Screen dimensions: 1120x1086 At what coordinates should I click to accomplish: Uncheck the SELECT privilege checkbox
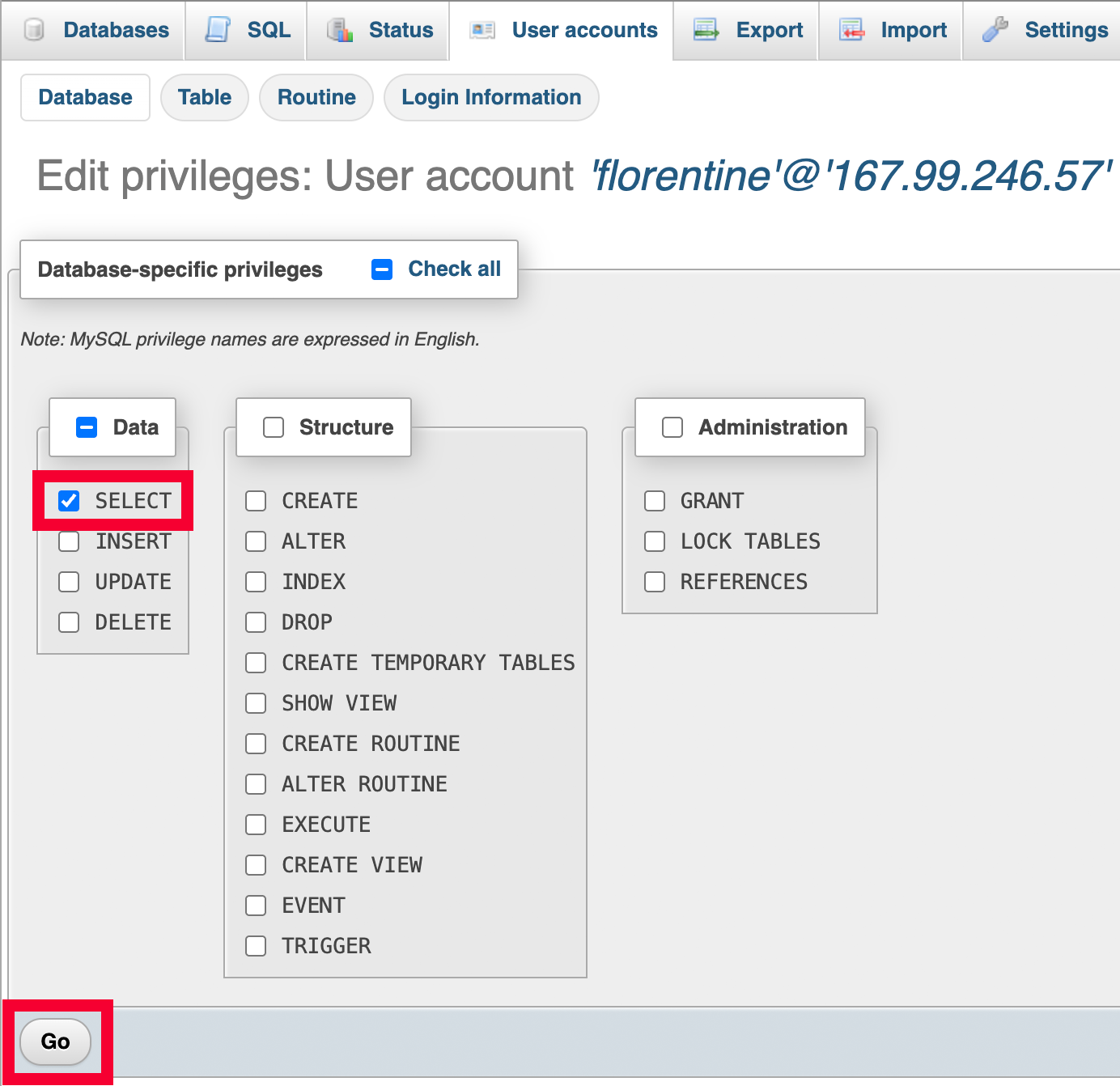69,501
